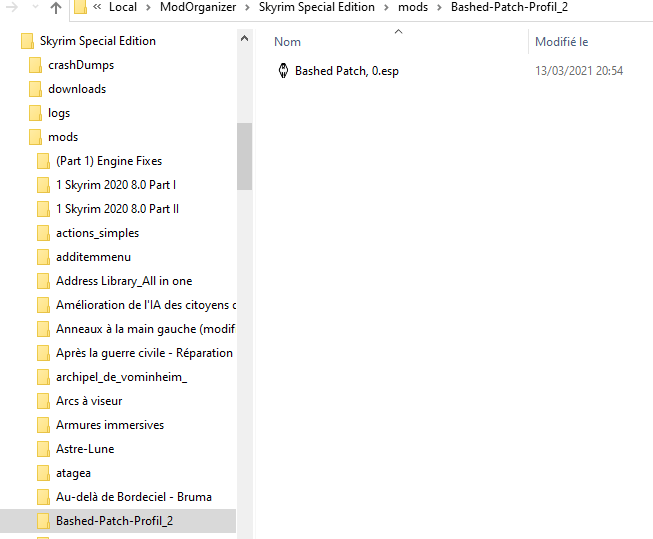Click folder icon beside mods

[35, 137]
